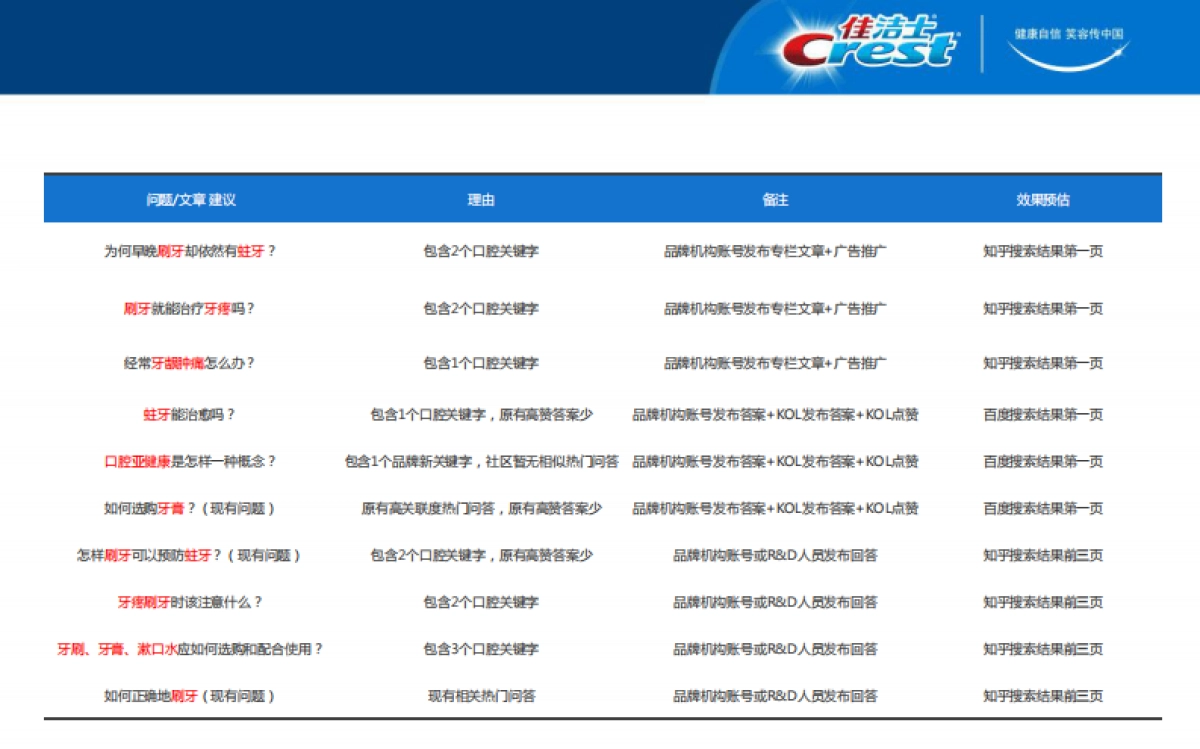1200x749 pixels.
Task: Open question 刷牙就能治疗牙疼吗？
Action: (x=190, y=309)
